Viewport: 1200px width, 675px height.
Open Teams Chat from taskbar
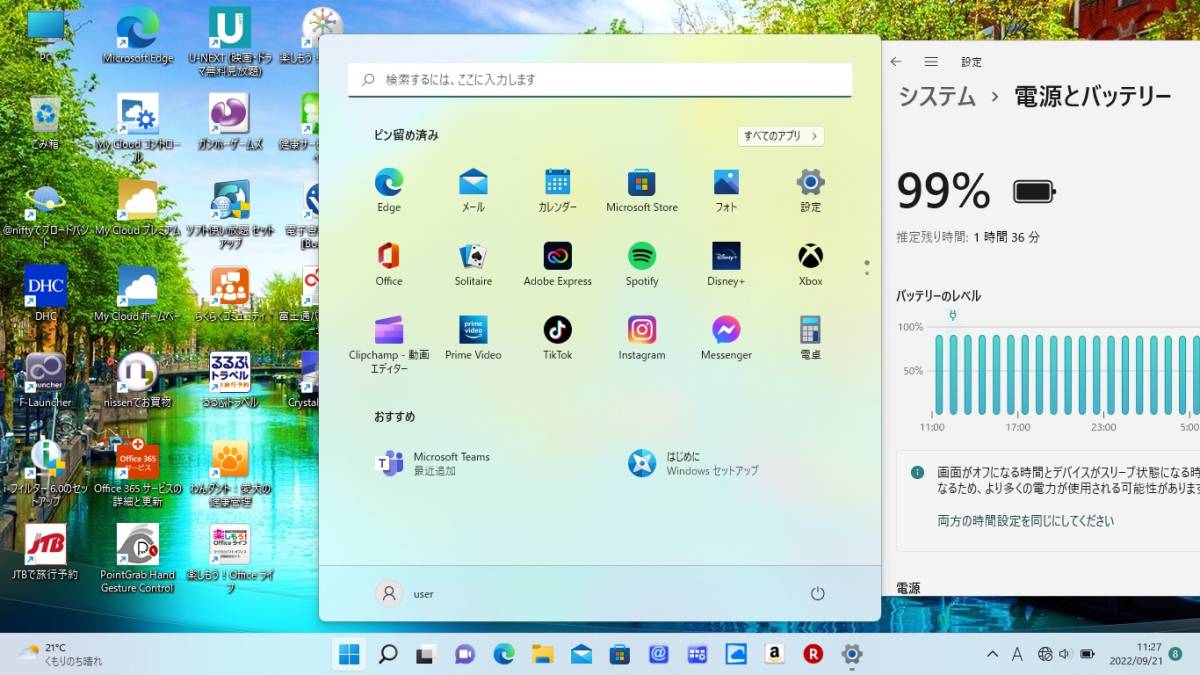point(465,654)
